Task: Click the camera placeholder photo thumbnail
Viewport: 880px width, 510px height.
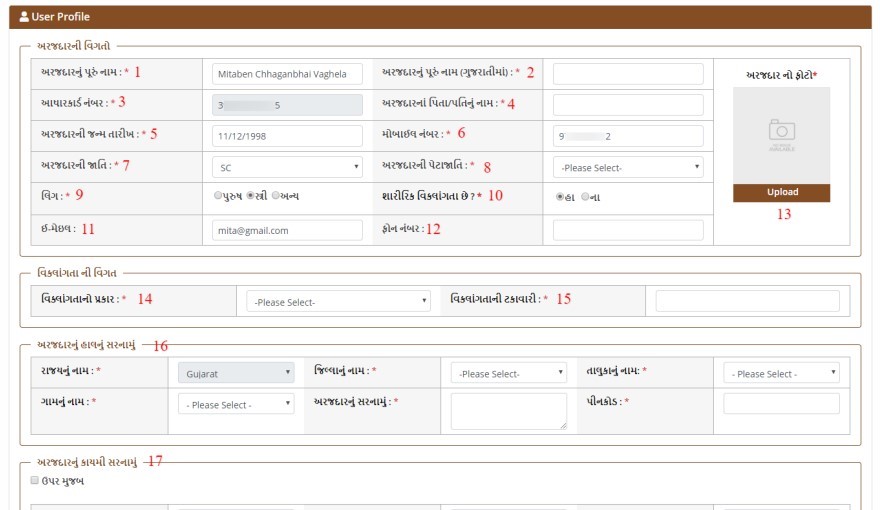Action: [x=781, y=135]
